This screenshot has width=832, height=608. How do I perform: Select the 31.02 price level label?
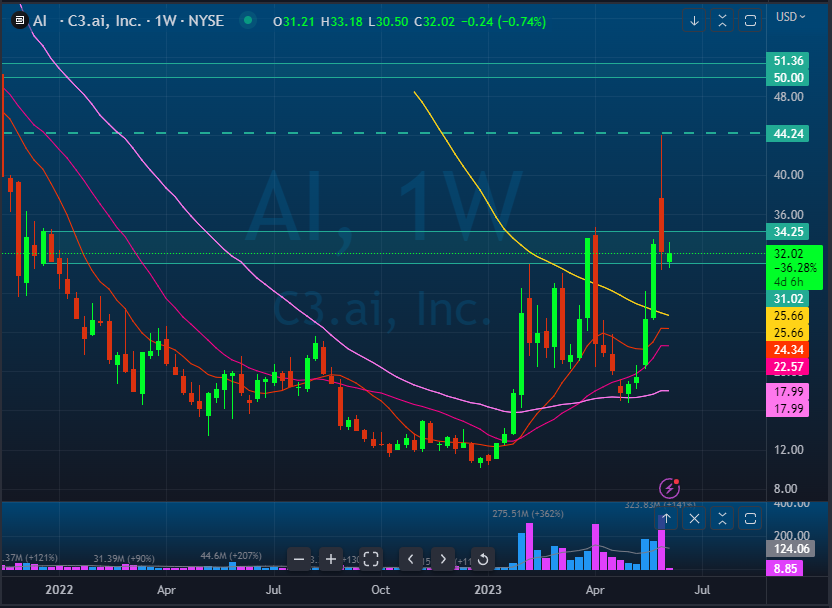coord(788,299)
